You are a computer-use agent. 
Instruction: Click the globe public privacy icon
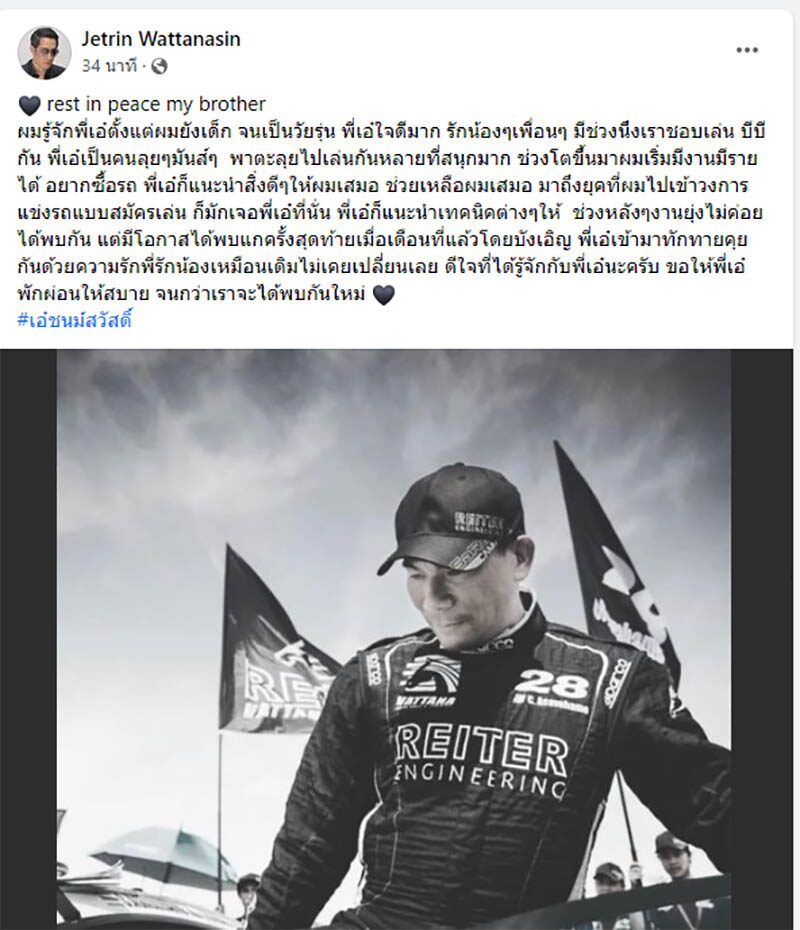(x=159, y=66)
